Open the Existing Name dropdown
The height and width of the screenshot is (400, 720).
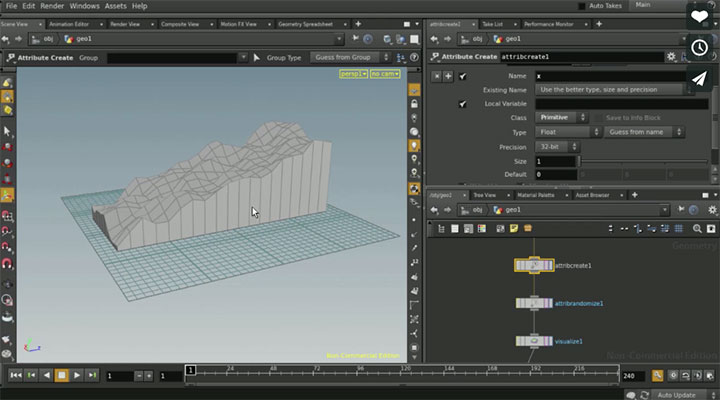tap(614, 90)
